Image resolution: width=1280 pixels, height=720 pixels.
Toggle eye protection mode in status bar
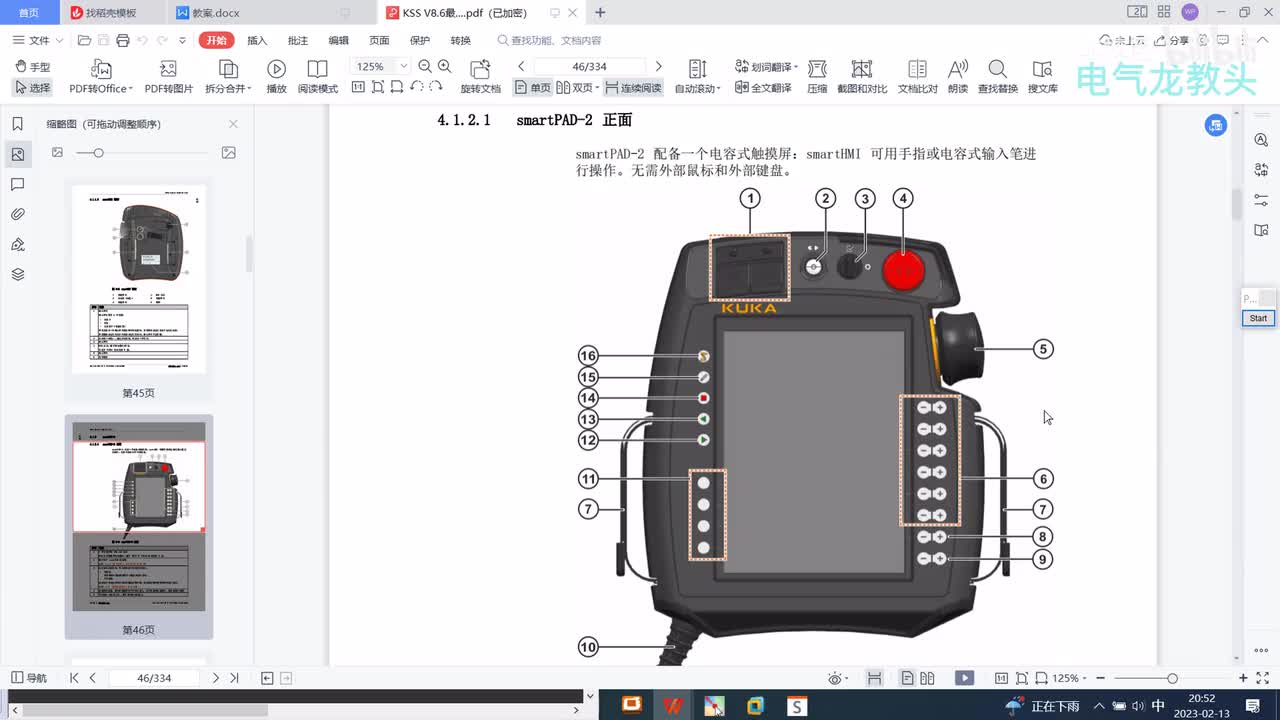tap(835, 678)
